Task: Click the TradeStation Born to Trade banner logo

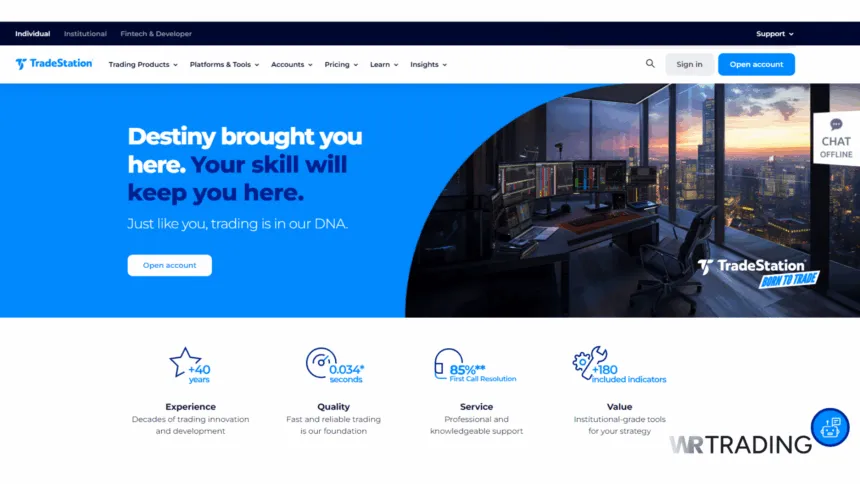Action: point(758,273)
